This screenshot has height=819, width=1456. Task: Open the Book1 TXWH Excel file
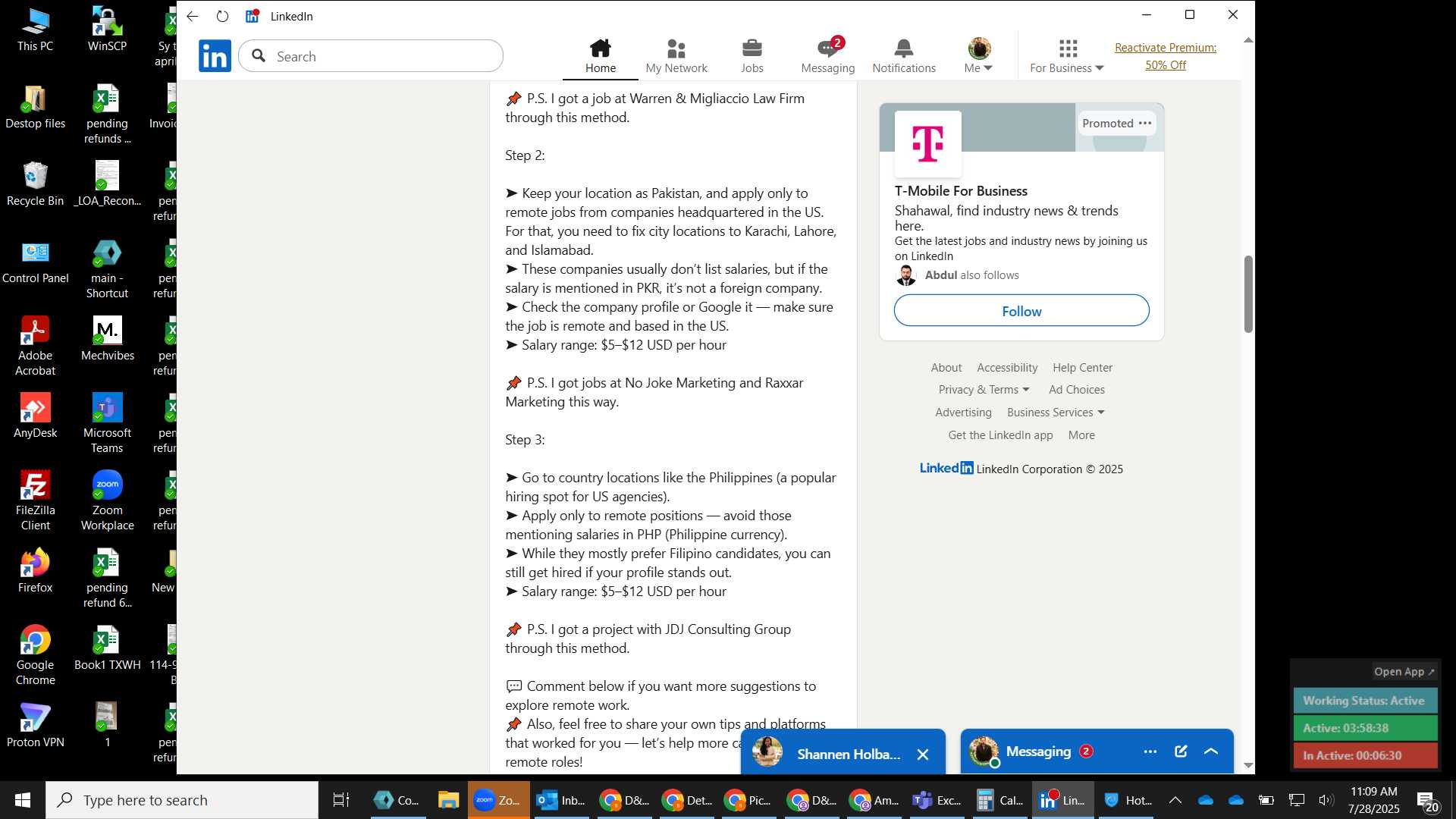point(107,649)
